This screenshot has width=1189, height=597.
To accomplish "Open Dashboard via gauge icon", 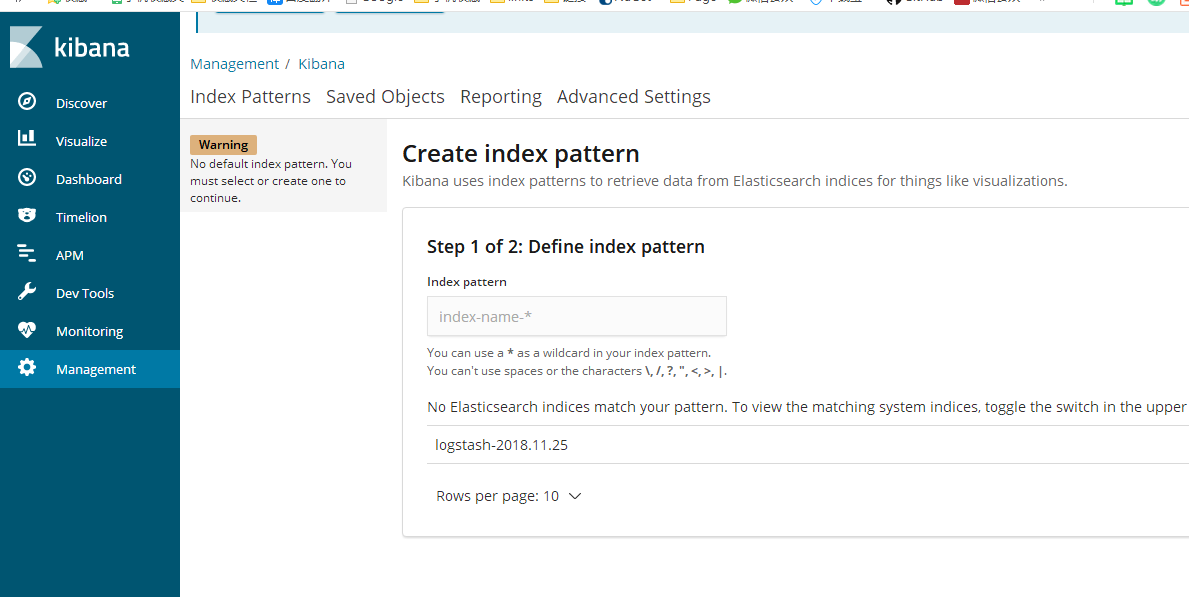I will pos(27,178).
